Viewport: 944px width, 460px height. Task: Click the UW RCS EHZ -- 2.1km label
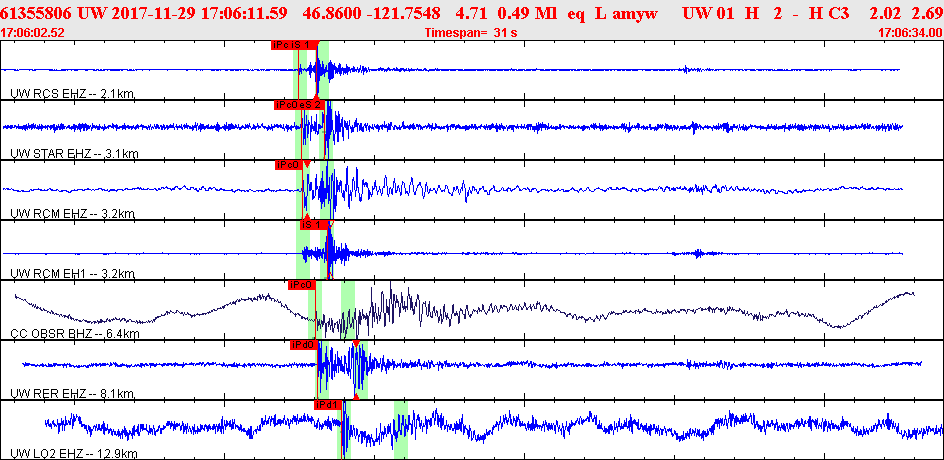coord(73,93)
